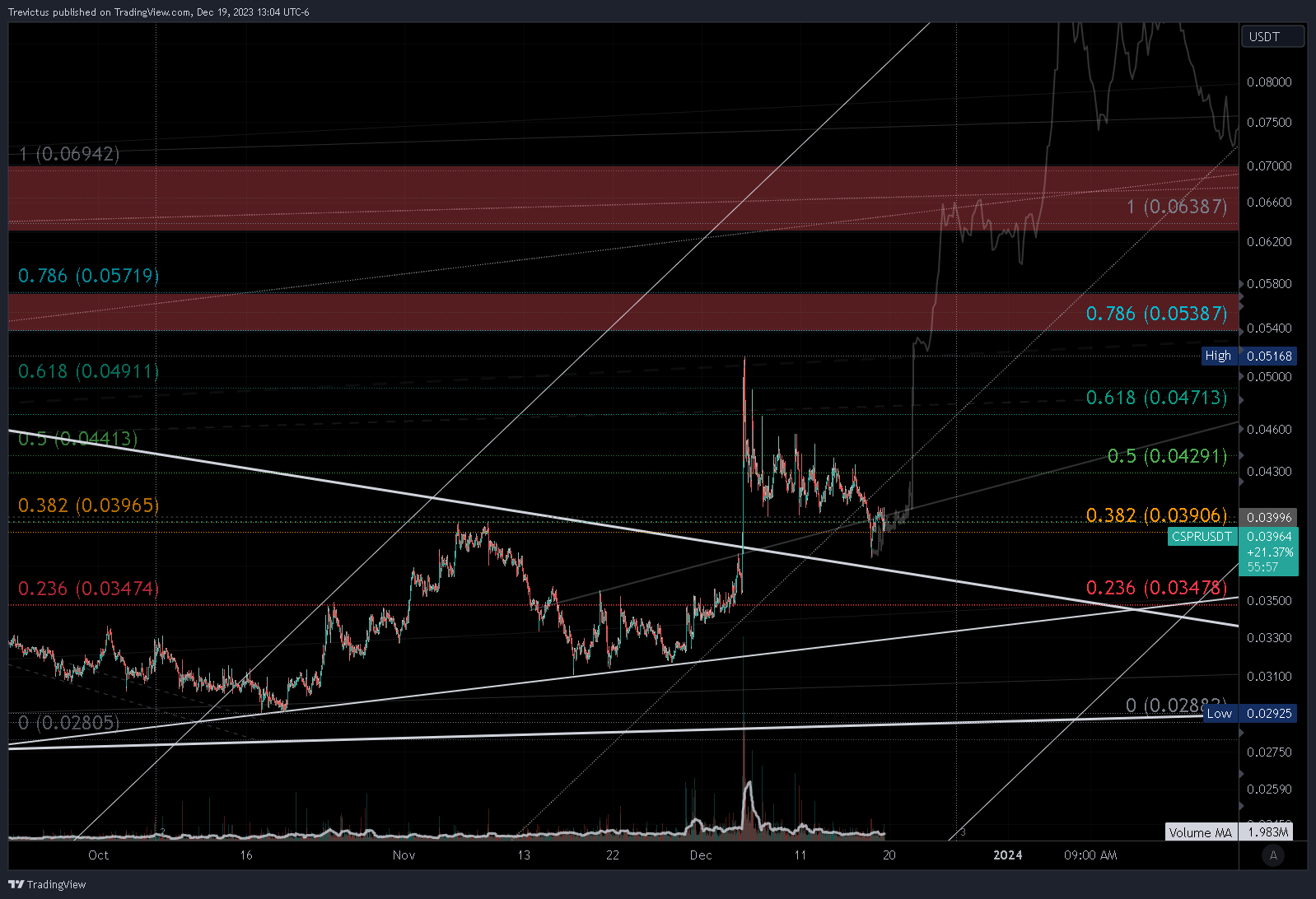Viewport: 1316px width, 899px height.
Task: Toggle the auto-scale 'A' button
Action: point(1273,855)
